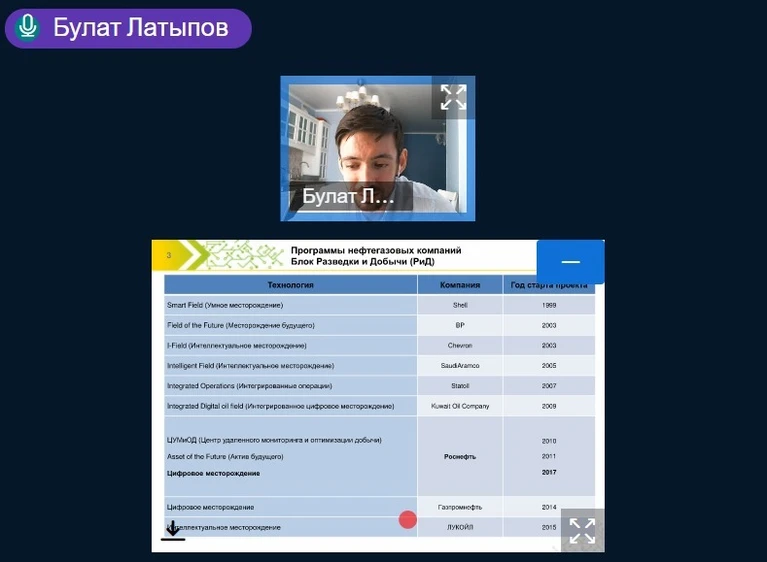
Task: Minimize the presentation with the blue dash button
Action: point(570,262)
